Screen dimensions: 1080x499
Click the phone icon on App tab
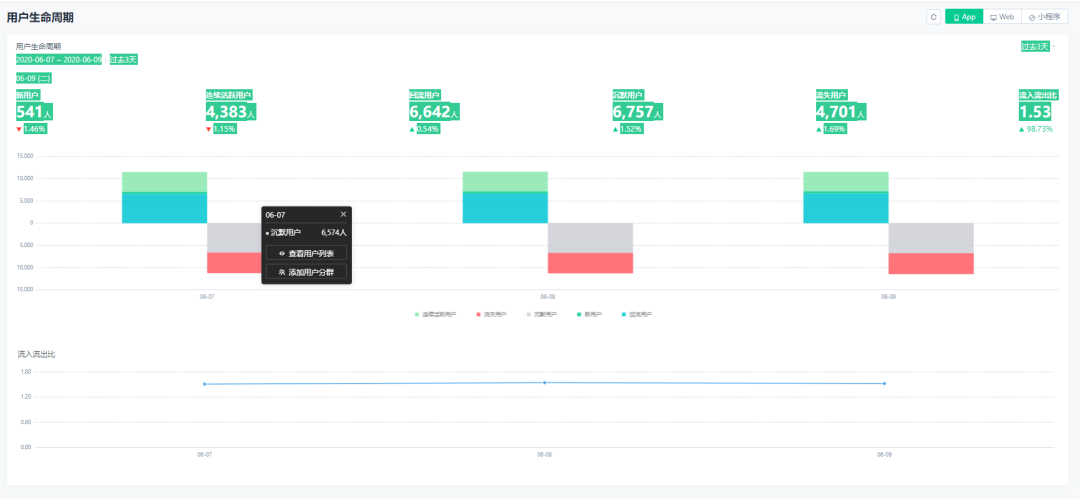pos(956,17)
